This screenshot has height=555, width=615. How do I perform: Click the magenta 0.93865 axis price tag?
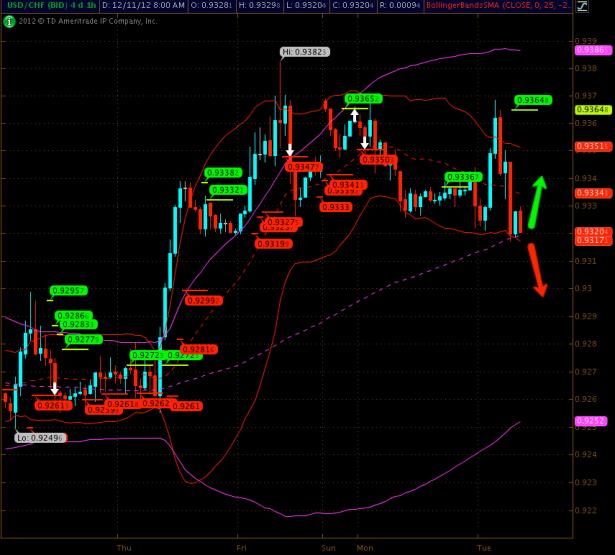click(593, 50)
